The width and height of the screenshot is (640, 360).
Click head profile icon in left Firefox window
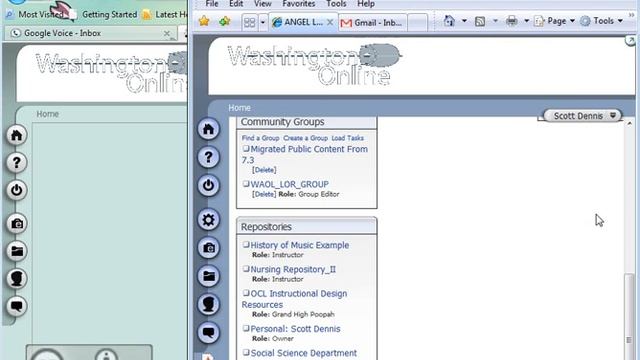click(x=17, y=279)
